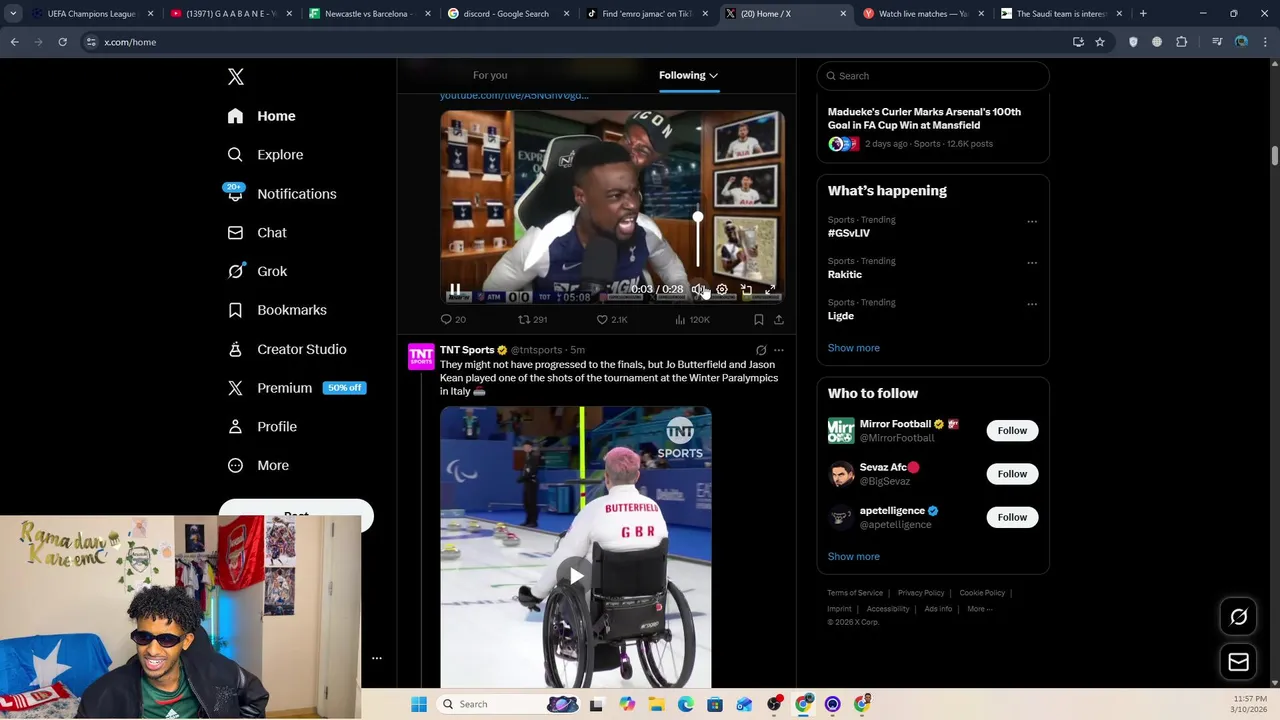Screen dimensions: 1280x720
Task: Click the X search field
Action: click(933, 76)
